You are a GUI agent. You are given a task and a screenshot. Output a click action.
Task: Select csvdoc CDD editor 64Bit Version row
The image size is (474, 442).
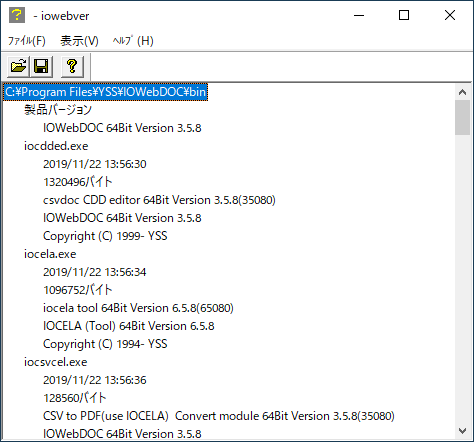tap(159, 200)
